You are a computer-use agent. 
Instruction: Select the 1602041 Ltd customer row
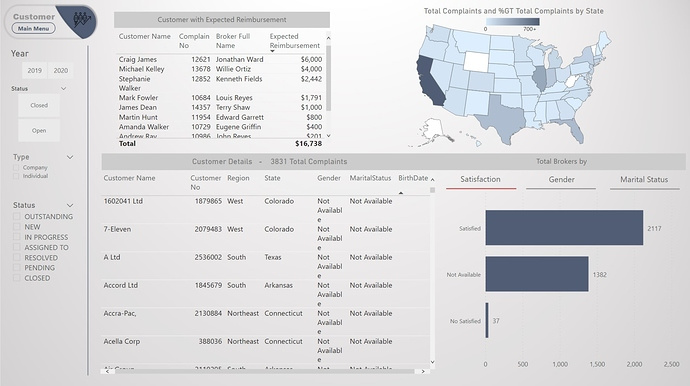(265, 210)
